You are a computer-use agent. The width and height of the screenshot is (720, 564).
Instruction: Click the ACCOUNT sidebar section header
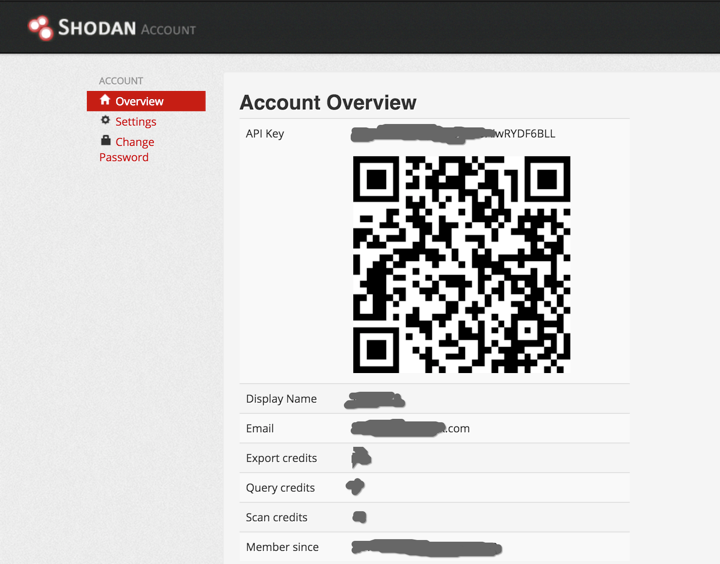point(121,81)
